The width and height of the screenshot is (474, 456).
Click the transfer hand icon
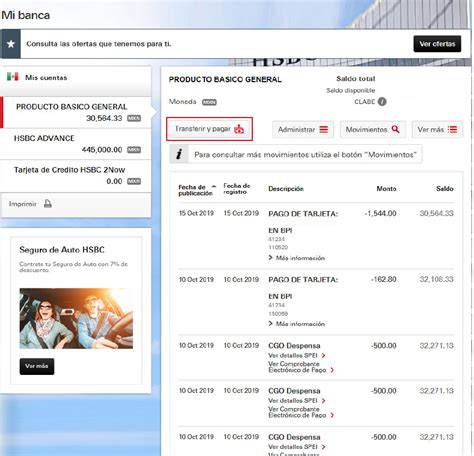239,129
